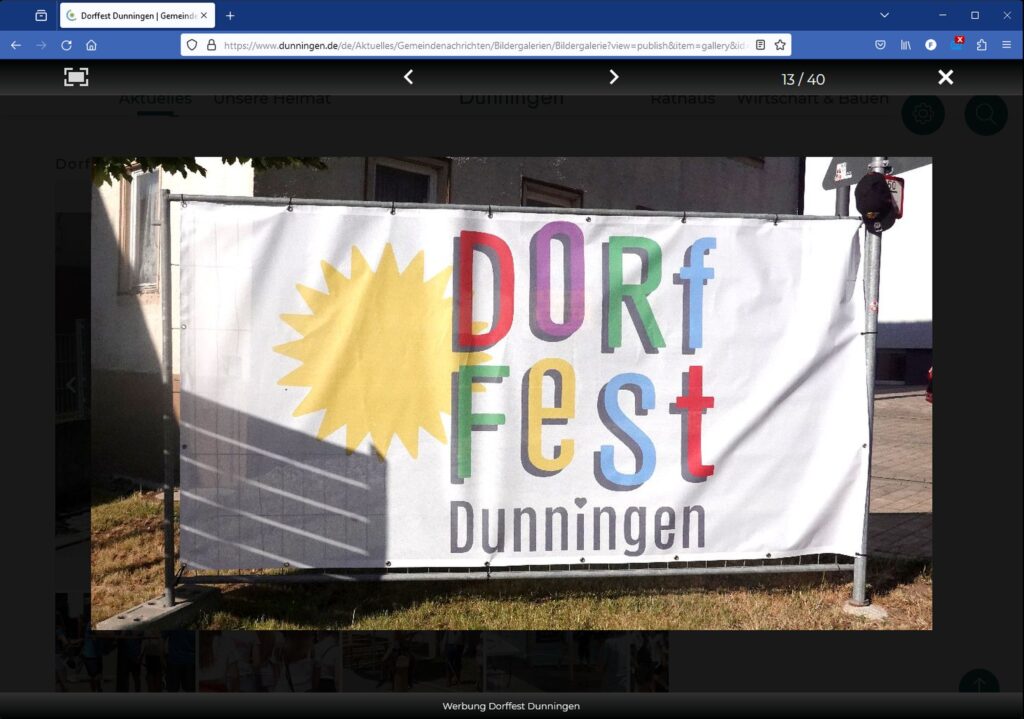Viewport: 1024px width, 719px height.
Task: Show site security lock information
Action: [211, 45]
